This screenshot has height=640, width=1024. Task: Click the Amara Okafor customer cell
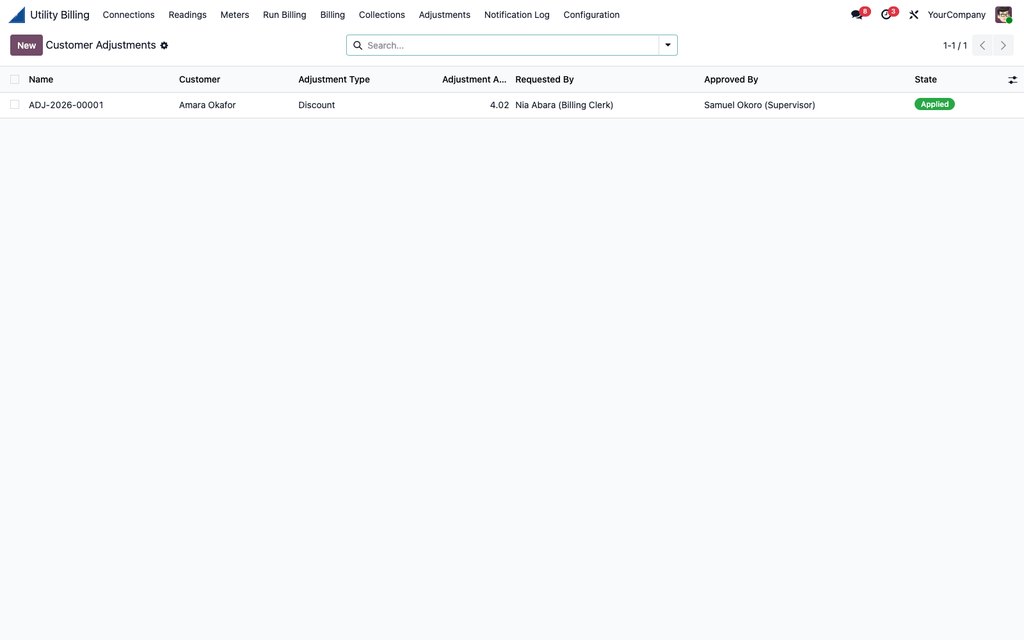click(x=207, y=104)
